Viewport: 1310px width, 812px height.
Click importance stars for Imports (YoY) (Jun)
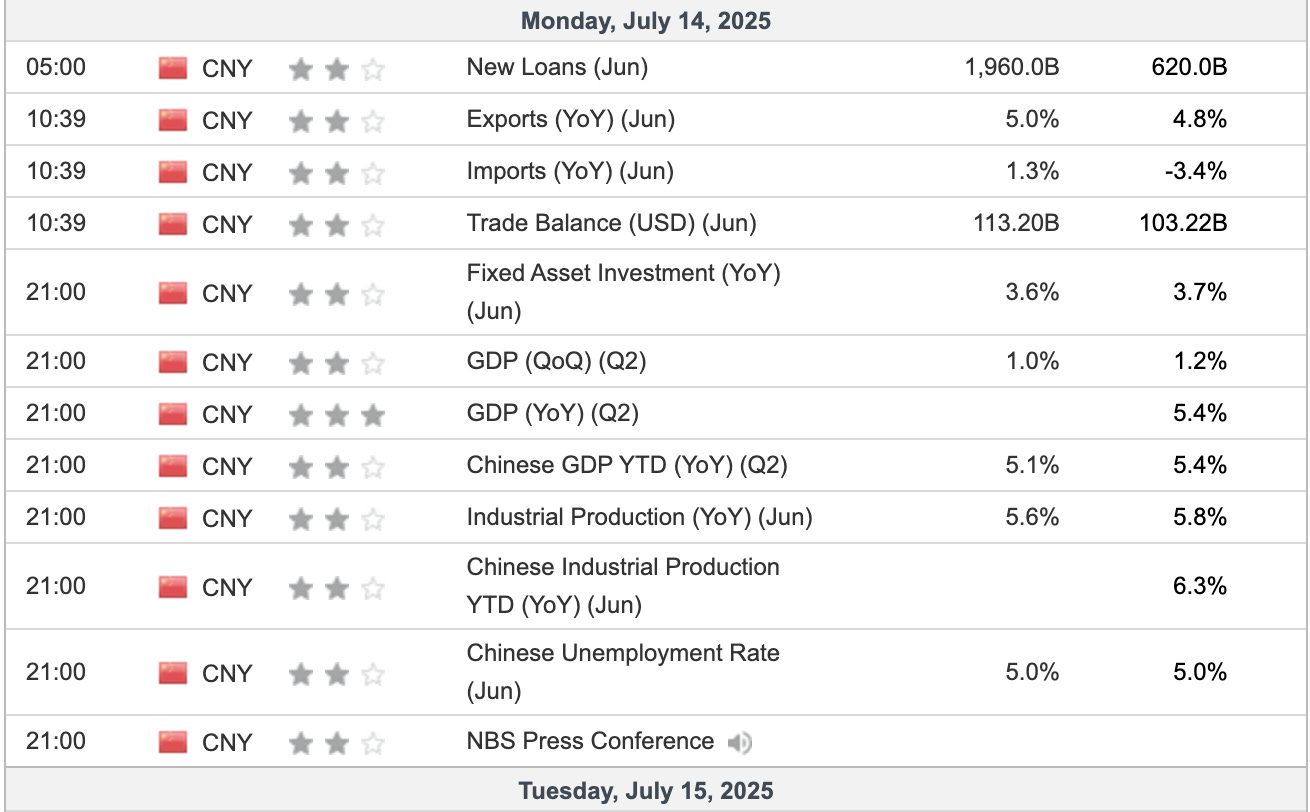click(337, 173)
